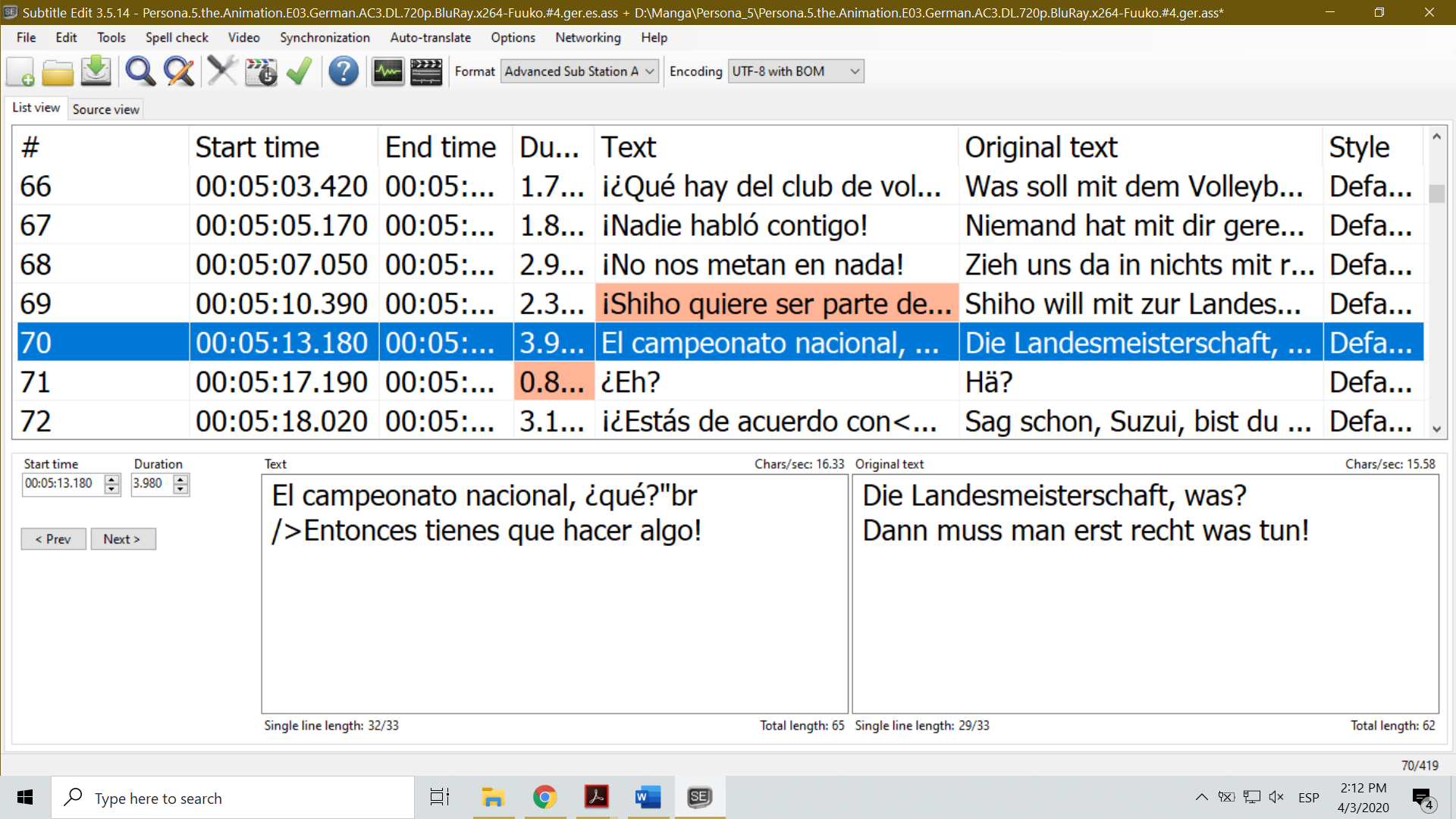Open the Fix common errors tool icon

click(222, 71)
